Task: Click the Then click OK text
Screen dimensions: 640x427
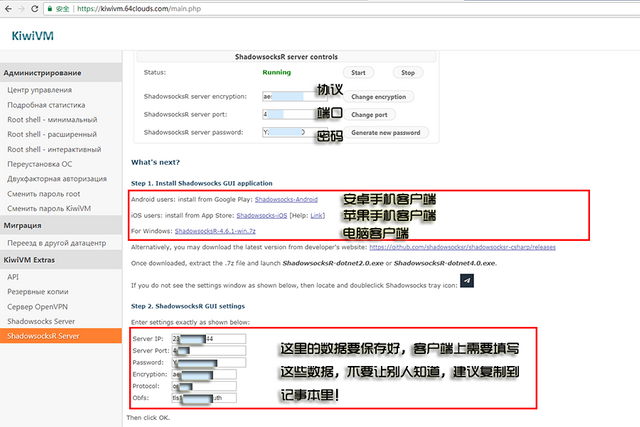Action: [148, 418]
